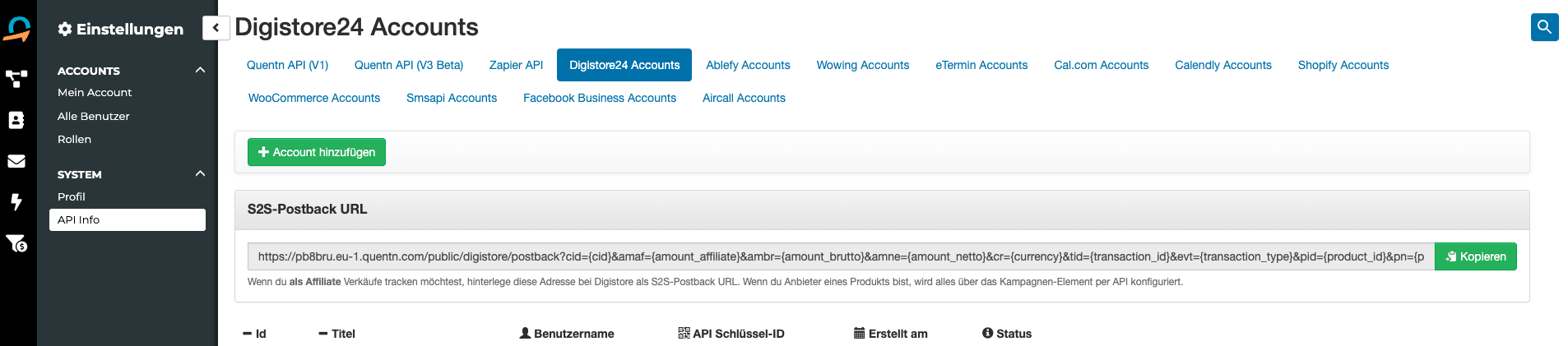This screenshot has height=346, width=1568.
Task: Sort table by Status column
Action: [1007, 334]
